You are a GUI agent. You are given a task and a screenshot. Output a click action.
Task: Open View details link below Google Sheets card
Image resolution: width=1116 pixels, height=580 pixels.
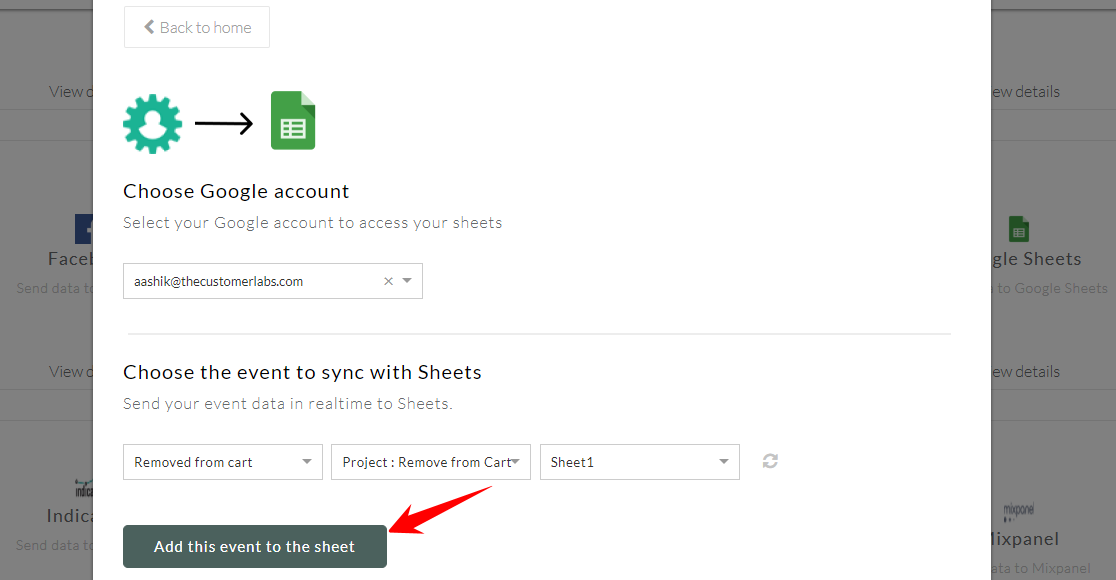point(1026,371)
